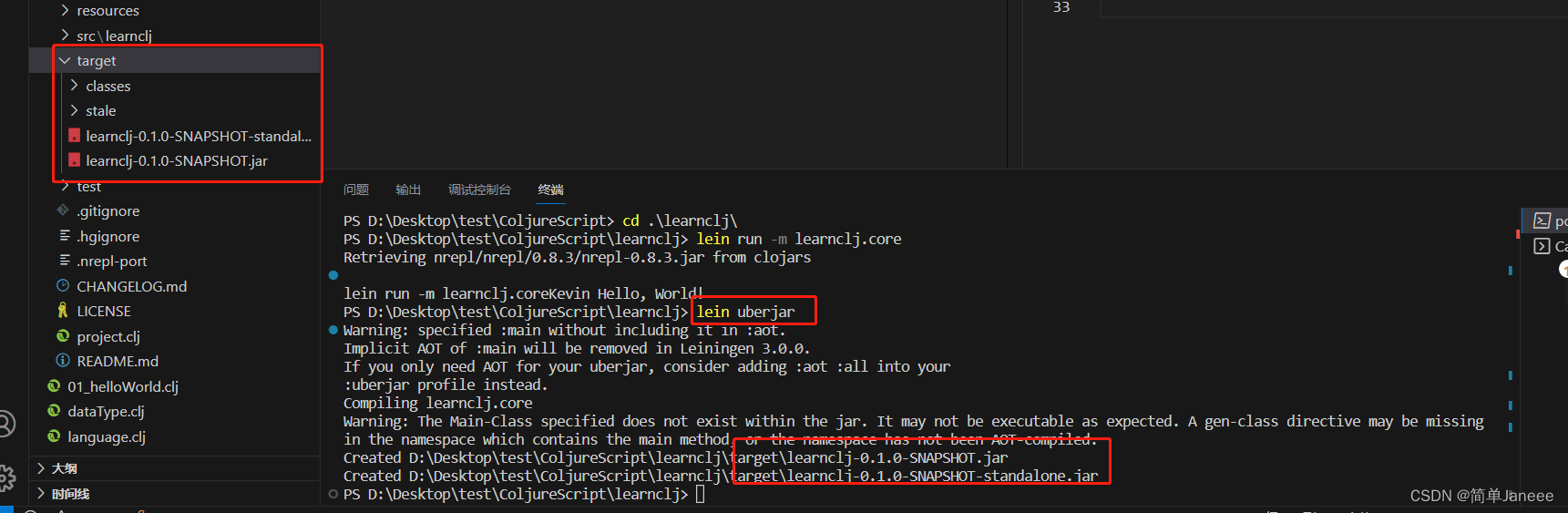Click the project.clj Clojure icon
Image resolution: width=1568 pixels, height=513 pixels.
(63, 336)
